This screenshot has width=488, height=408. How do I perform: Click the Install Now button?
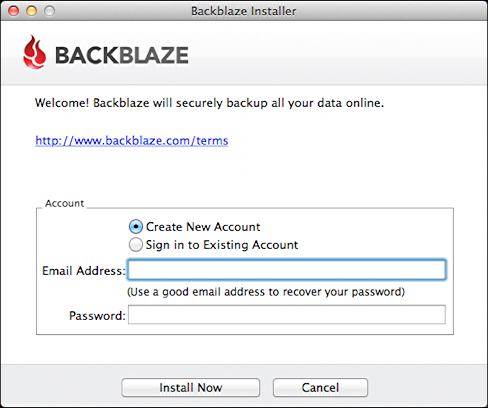[x=191, y=388]
